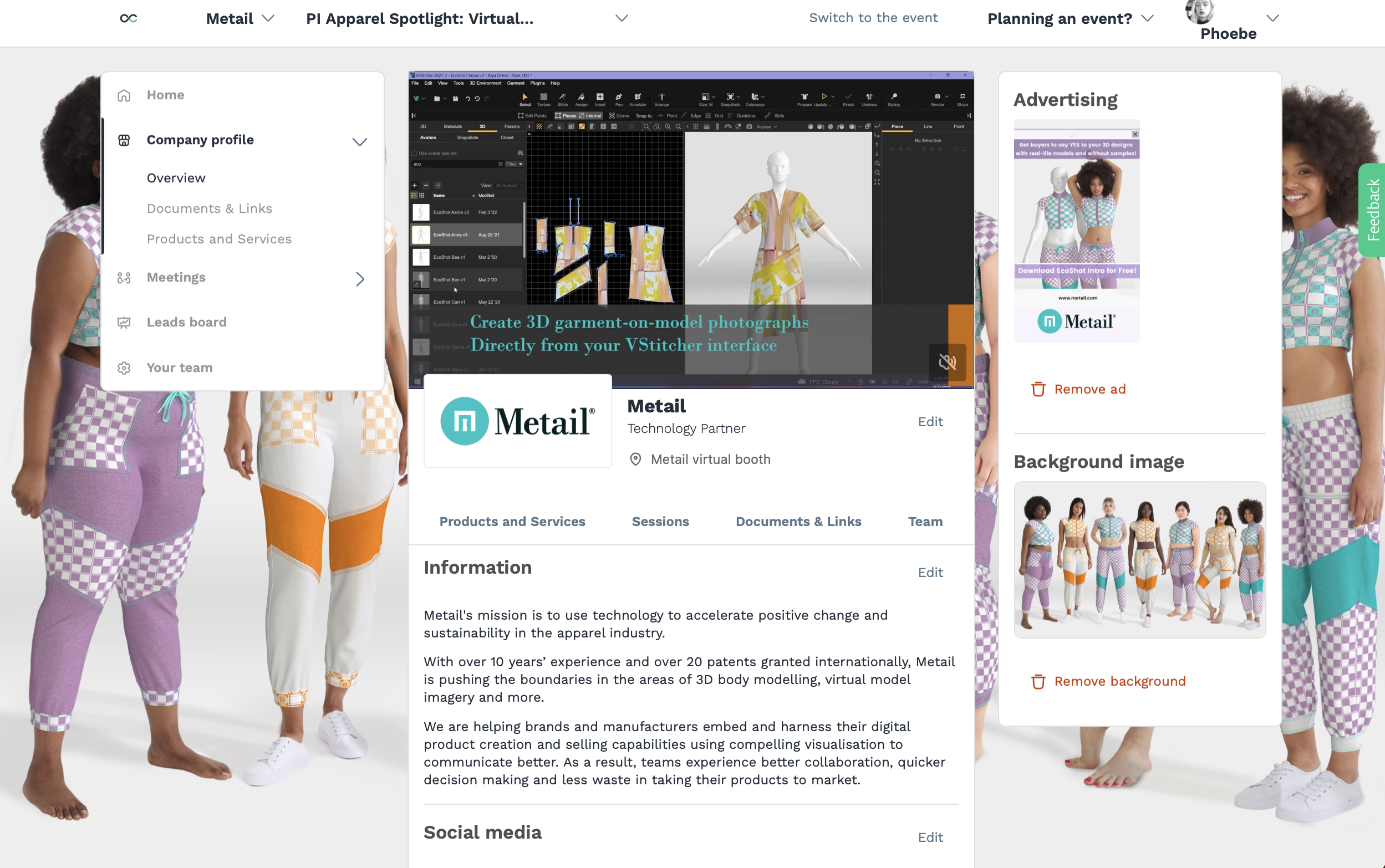The image size is (1385, 868).
Task: Unmute the video using the muted speaker icon
Action: 948,362
